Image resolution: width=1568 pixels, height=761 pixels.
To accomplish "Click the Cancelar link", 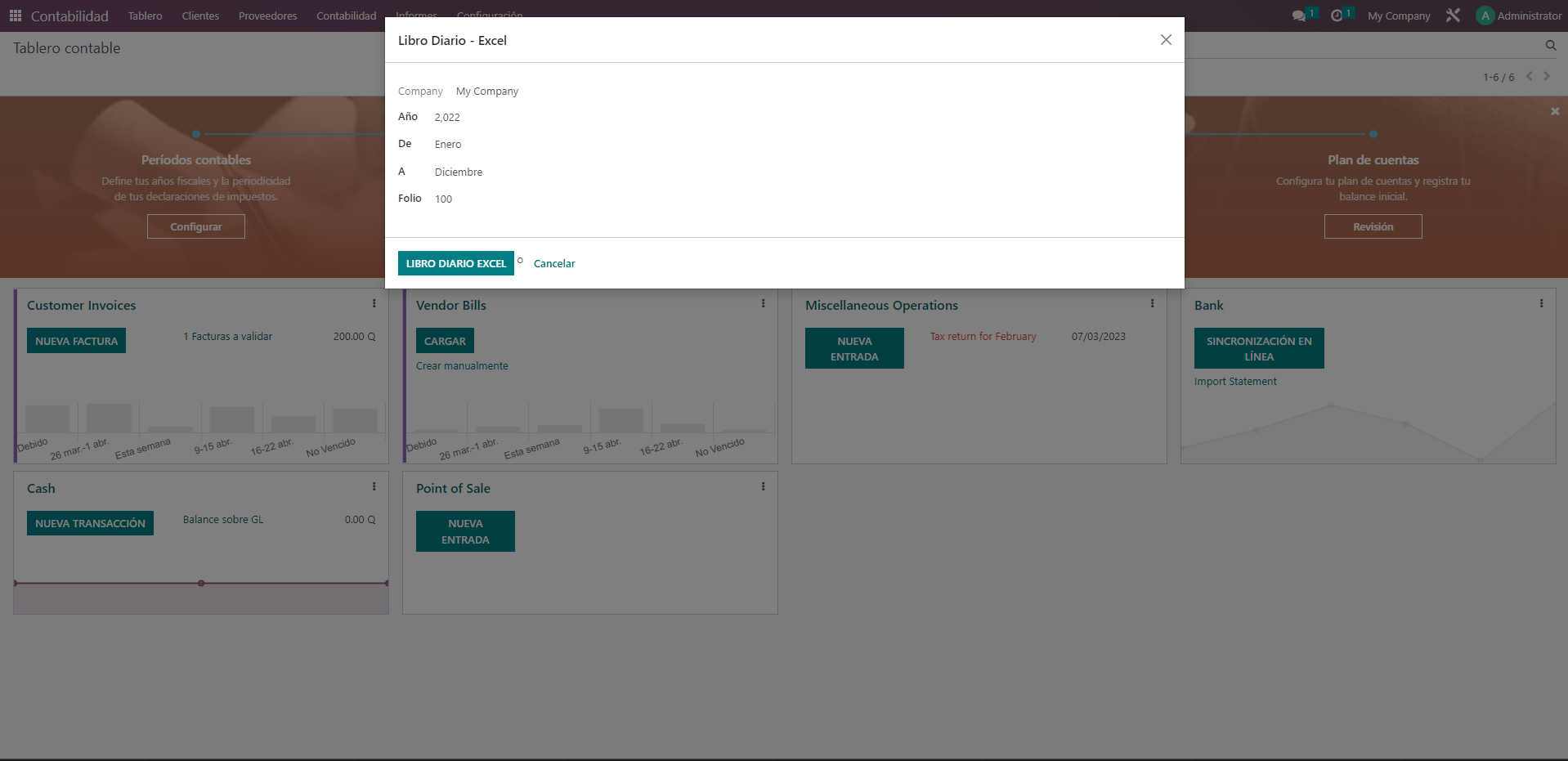I will point(554,263).
